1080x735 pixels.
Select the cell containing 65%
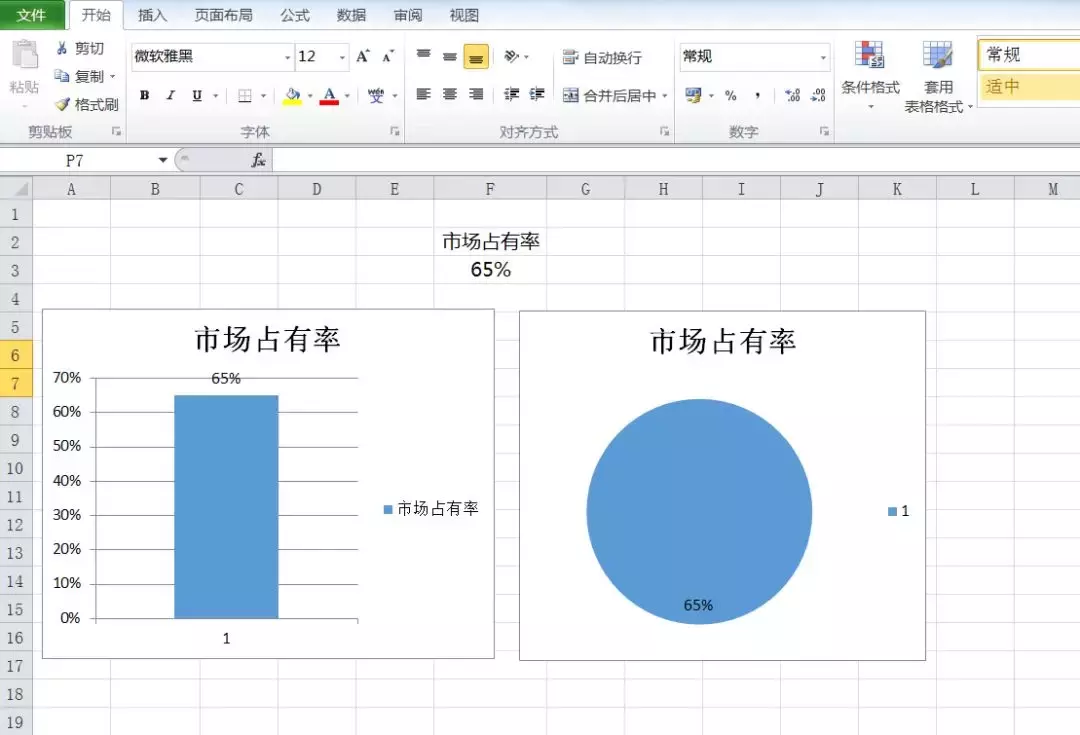click(x=490, y=269)
